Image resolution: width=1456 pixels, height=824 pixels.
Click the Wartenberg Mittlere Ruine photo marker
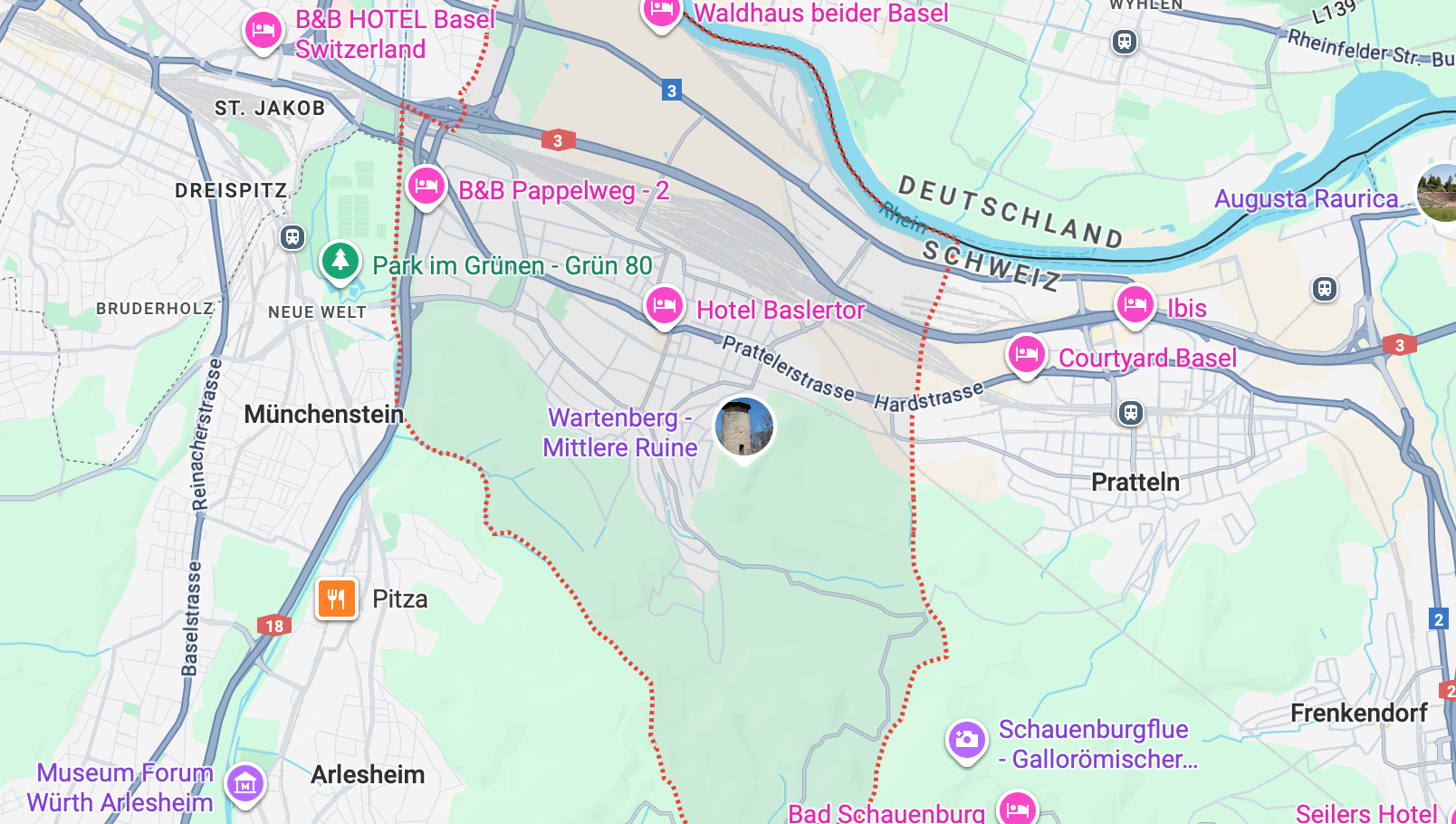click(x=744, y=428)
